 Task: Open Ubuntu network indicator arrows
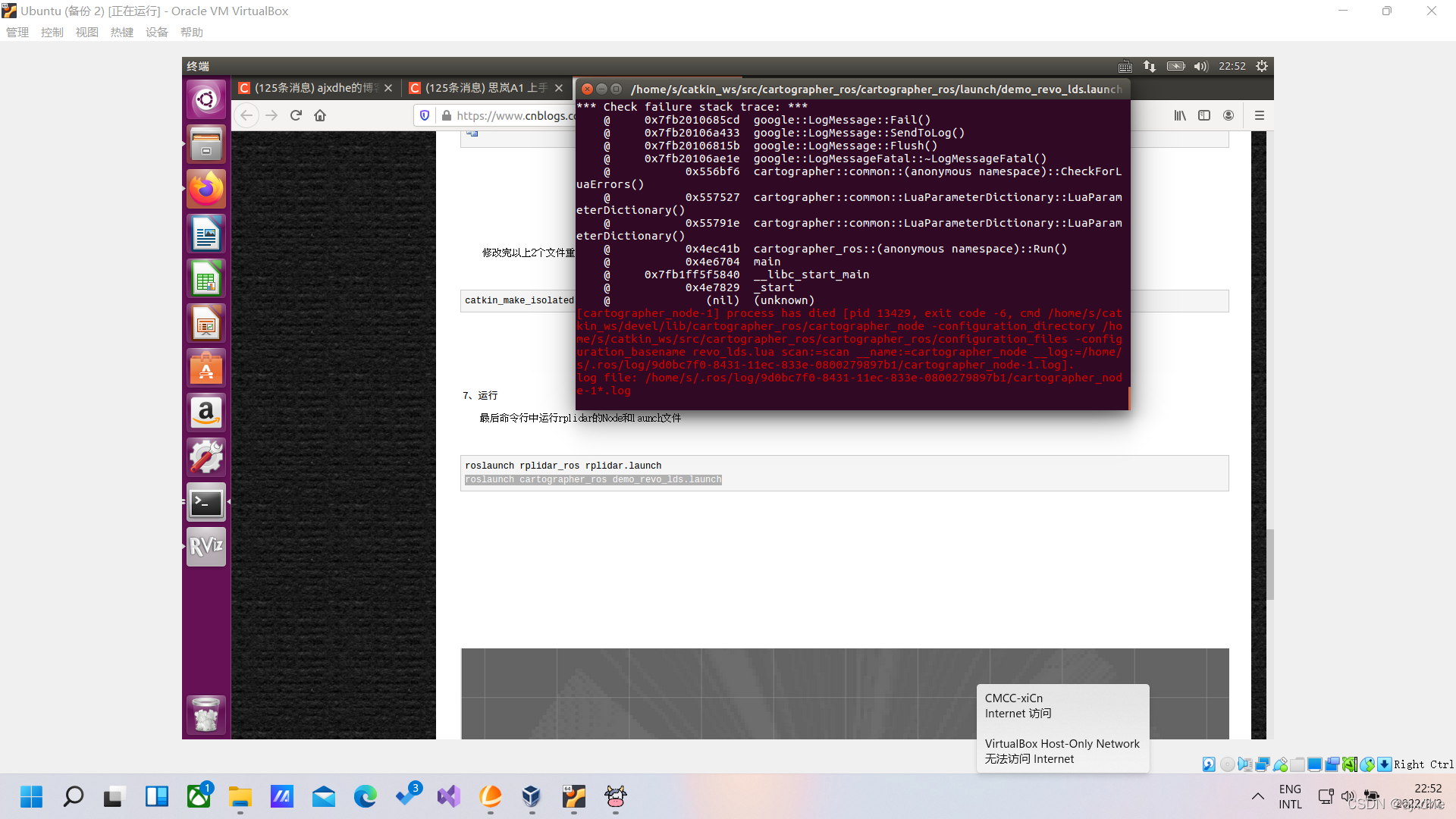[x=1150, y=67]
